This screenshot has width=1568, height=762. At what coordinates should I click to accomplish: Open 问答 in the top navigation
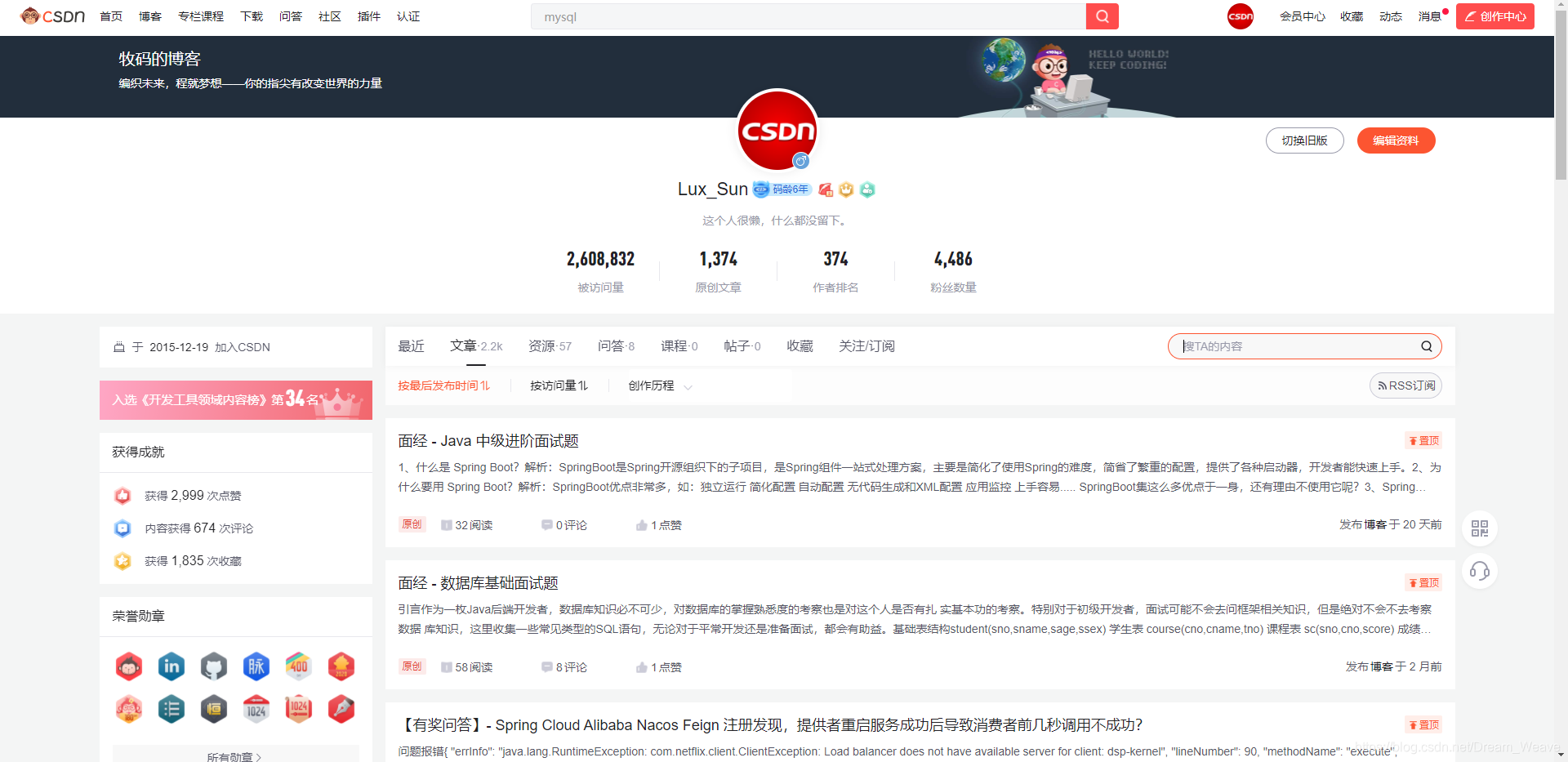(x=291, y=16)
